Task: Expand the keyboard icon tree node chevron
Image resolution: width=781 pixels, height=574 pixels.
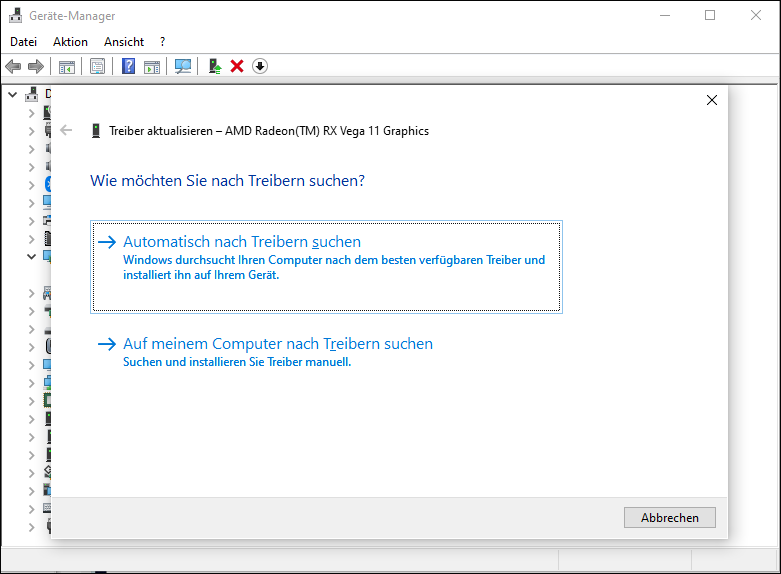Action: point(31,509)
